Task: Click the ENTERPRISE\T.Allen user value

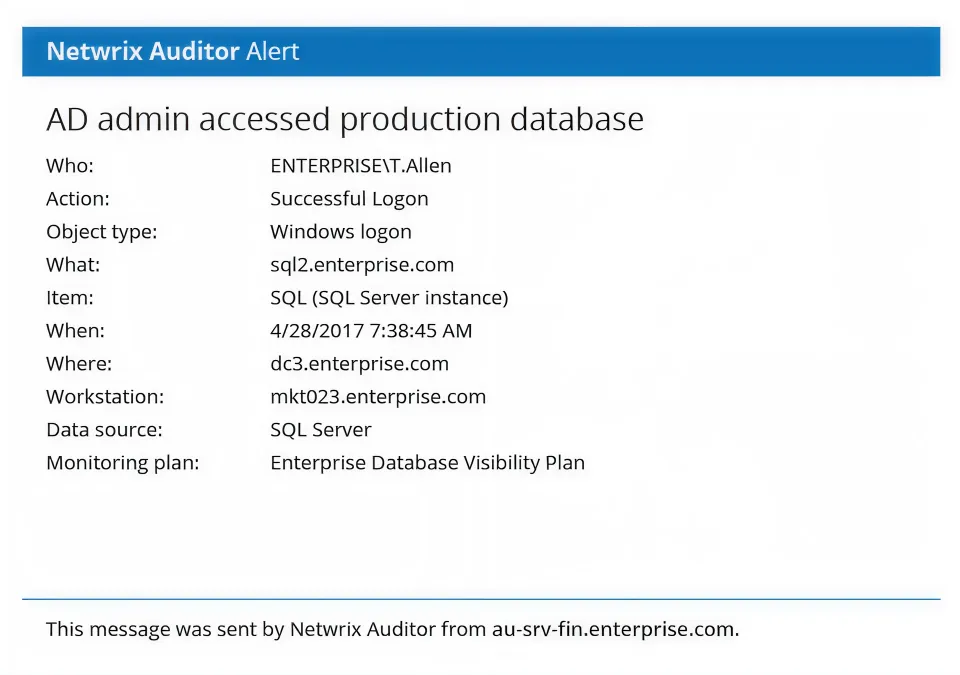Action: click(360, 166)
